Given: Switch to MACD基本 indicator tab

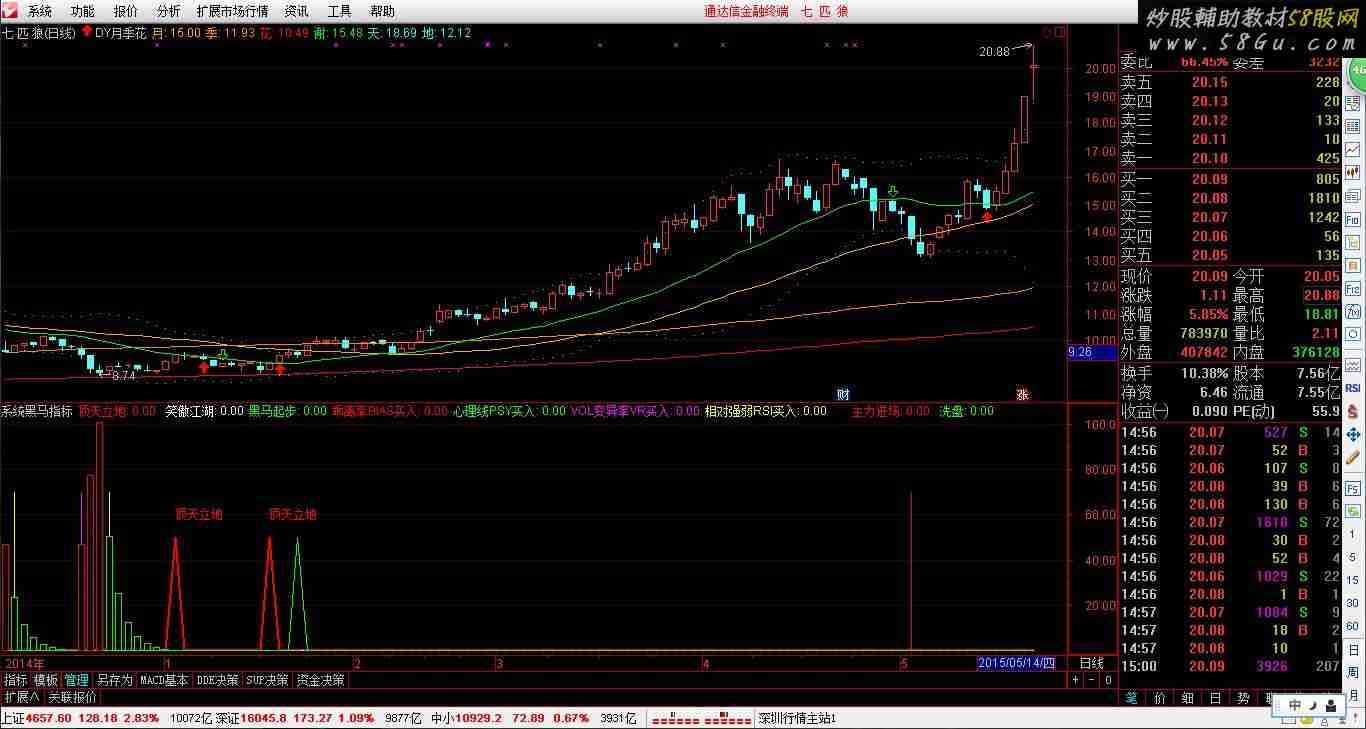Looking at the screenshot, I should pos(164,680).
